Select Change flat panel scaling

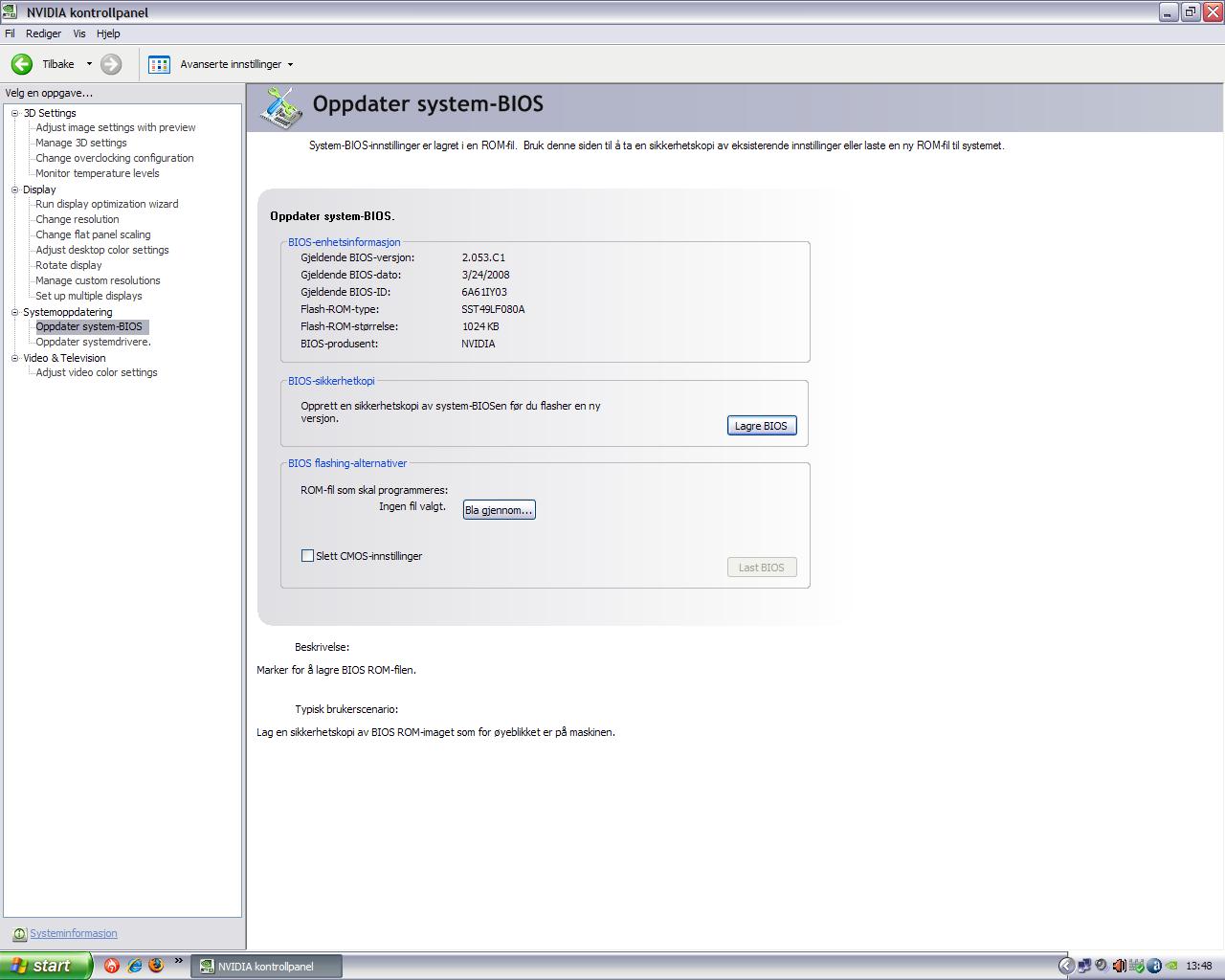pos(93,234)
